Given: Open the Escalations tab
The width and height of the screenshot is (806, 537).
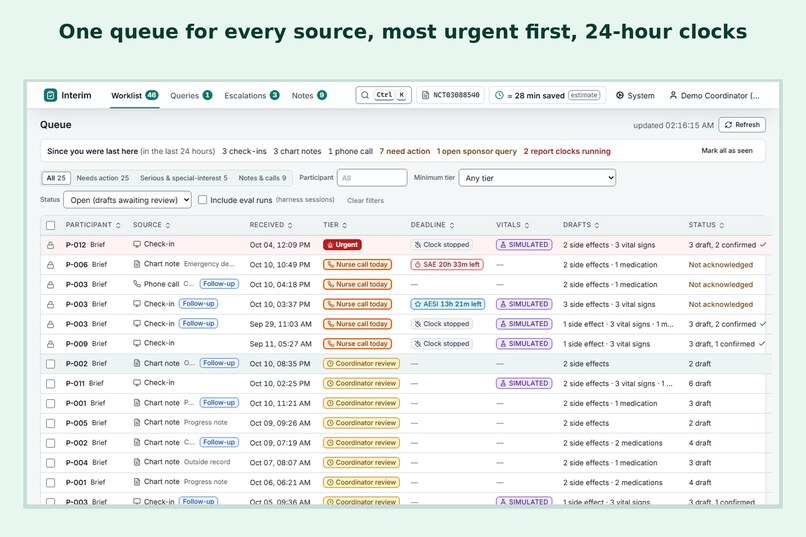Looking at the screenshot, I should click(x=252, y=96).
